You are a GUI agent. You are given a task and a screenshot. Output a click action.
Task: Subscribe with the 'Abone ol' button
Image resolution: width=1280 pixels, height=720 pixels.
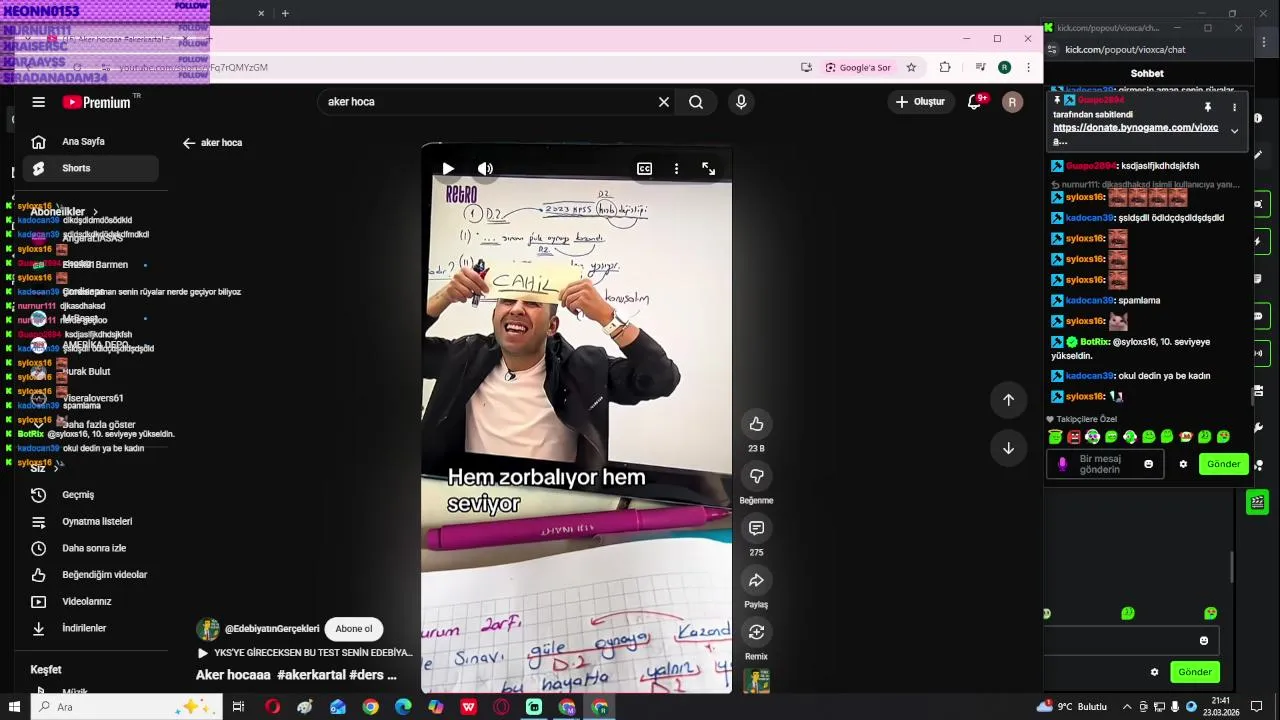point(354,629)
